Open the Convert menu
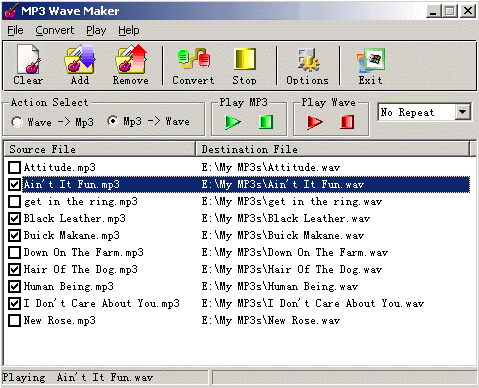 coord(55,30)
